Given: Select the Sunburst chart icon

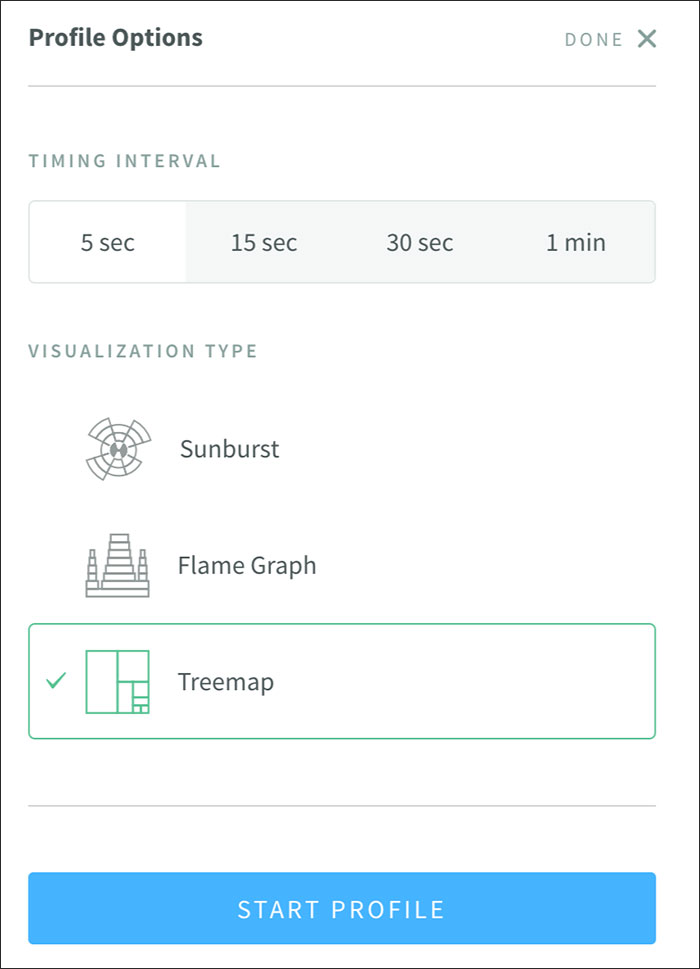Looking at the screenshot, I should coord(118,449).
